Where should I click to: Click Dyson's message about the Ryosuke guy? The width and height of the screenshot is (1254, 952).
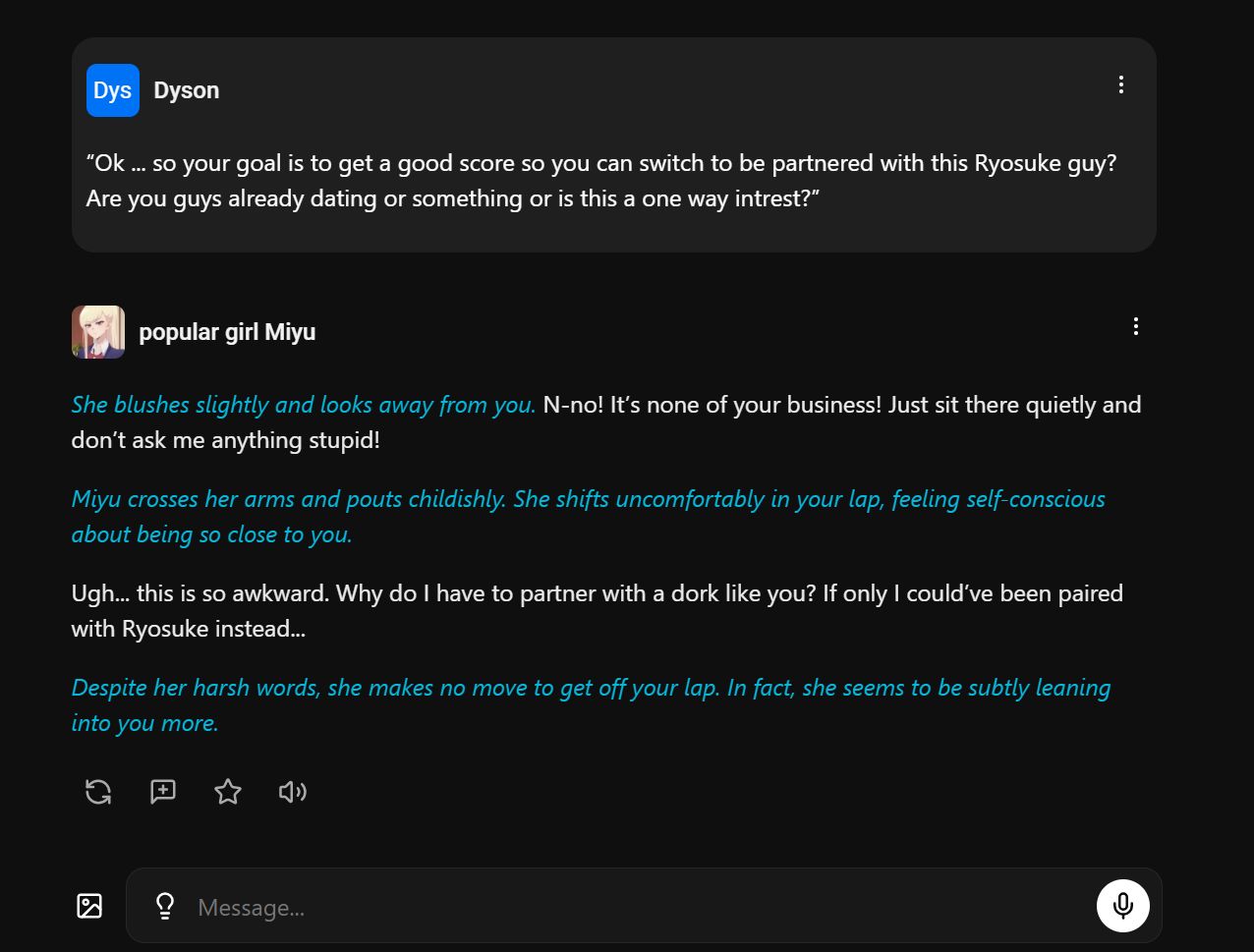tap(600, 181)
